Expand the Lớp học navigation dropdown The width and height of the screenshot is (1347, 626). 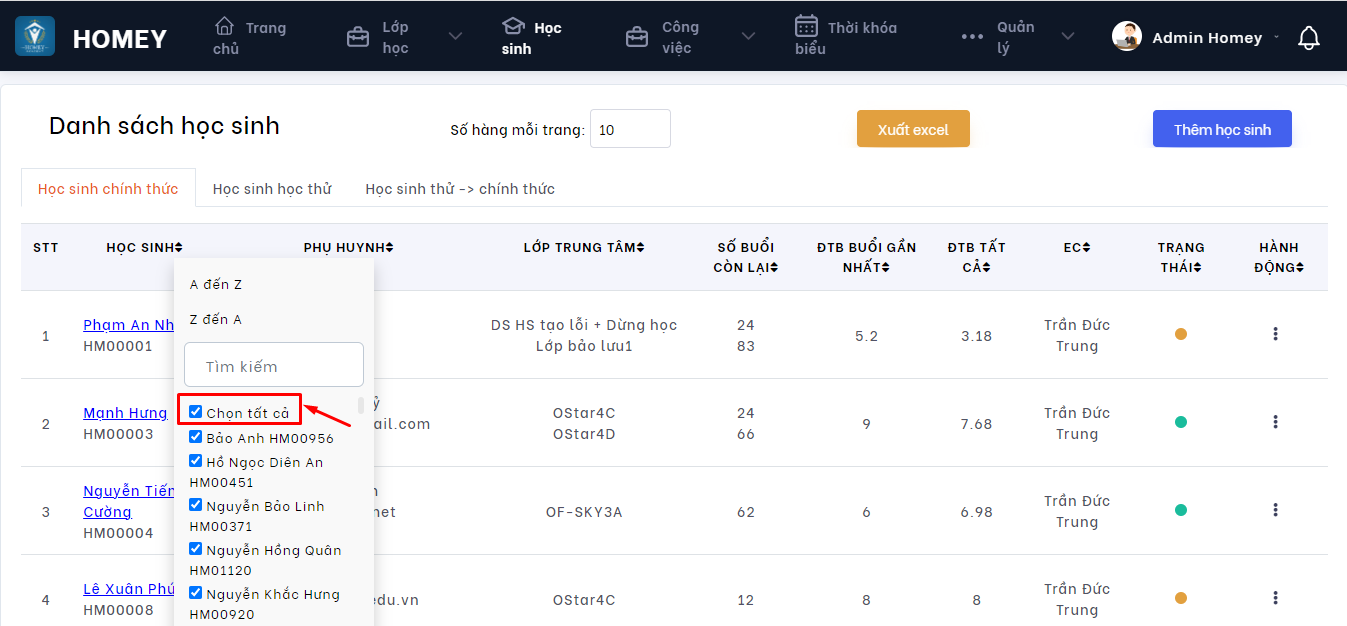[x=455, y=37]
